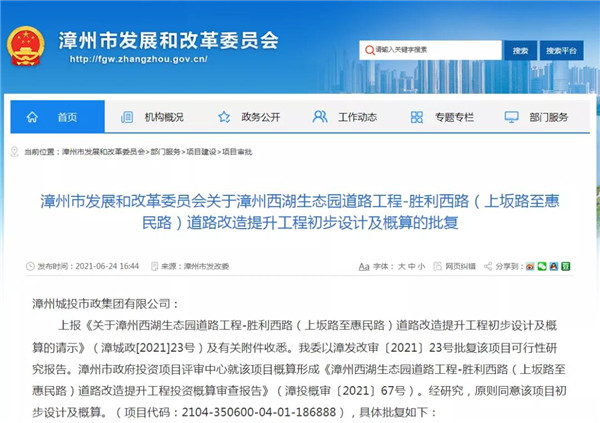Click the 专题专栏 grid icon
The image size is (600, 423).
pyautogui.click(x=416, y=117)
